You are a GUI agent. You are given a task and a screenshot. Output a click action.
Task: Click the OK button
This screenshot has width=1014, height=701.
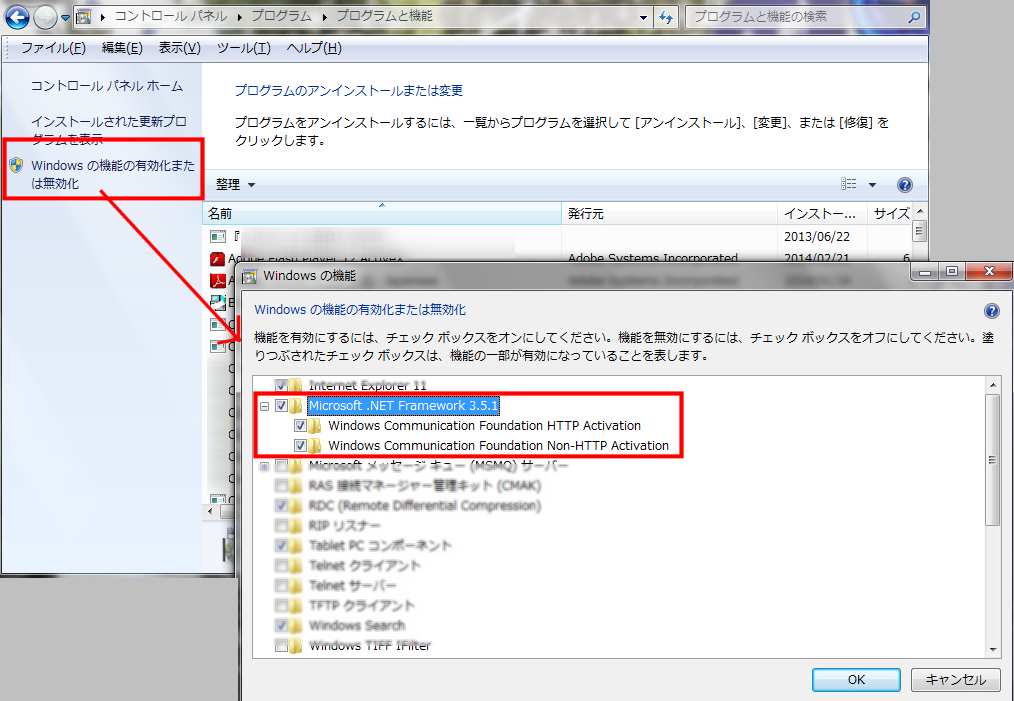(856, 680)
